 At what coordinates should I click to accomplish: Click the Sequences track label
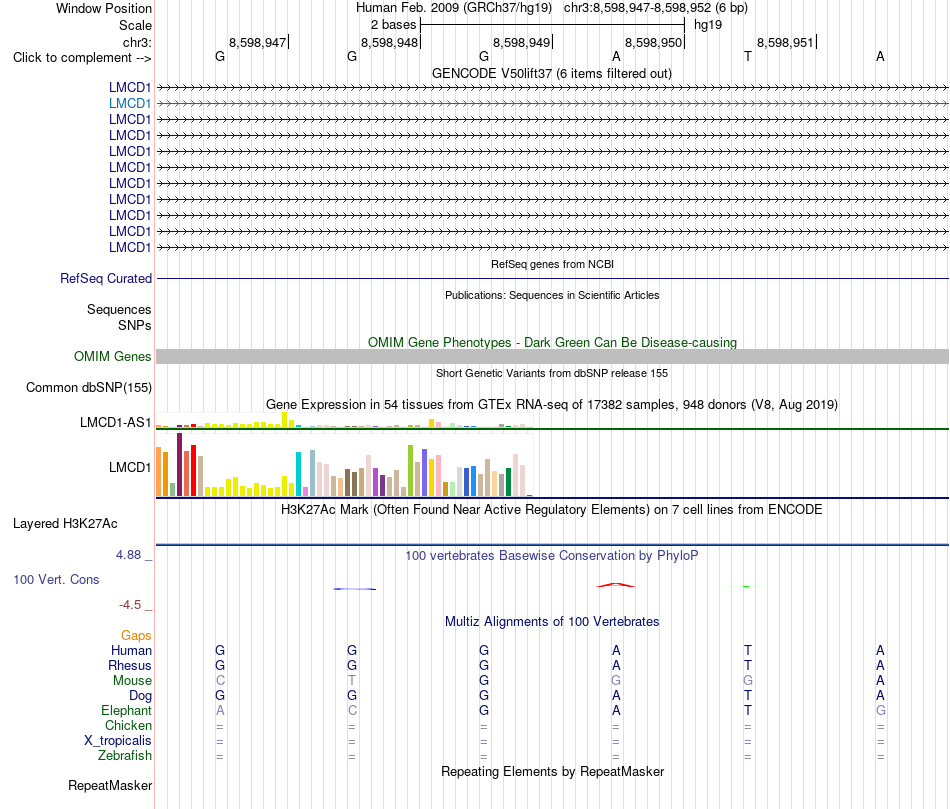(119, 310)
